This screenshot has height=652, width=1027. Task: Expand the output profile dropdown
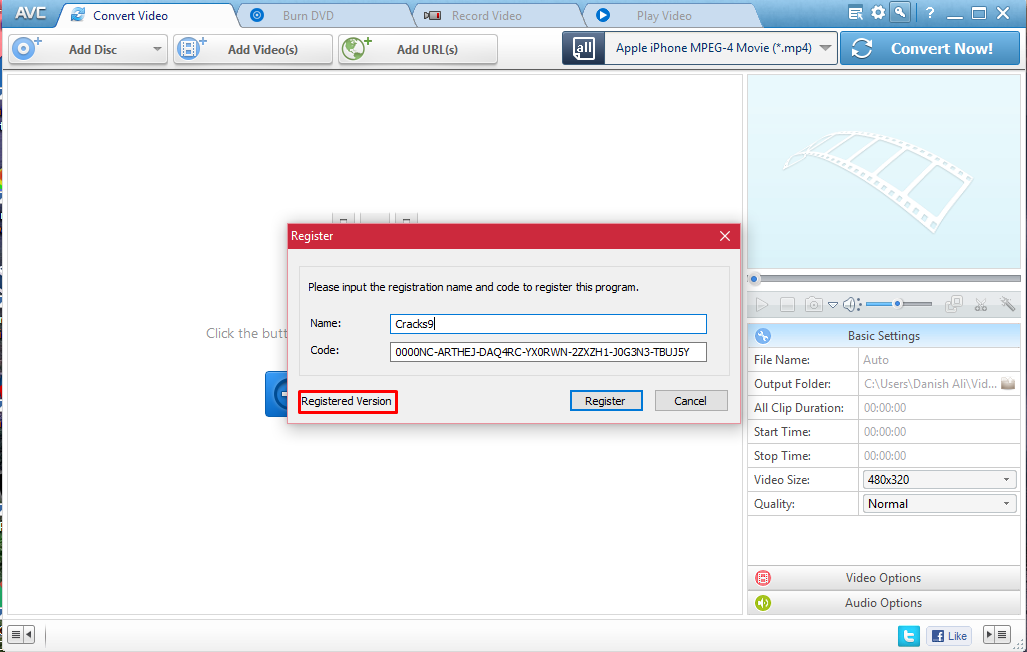[x=825, y=48]
